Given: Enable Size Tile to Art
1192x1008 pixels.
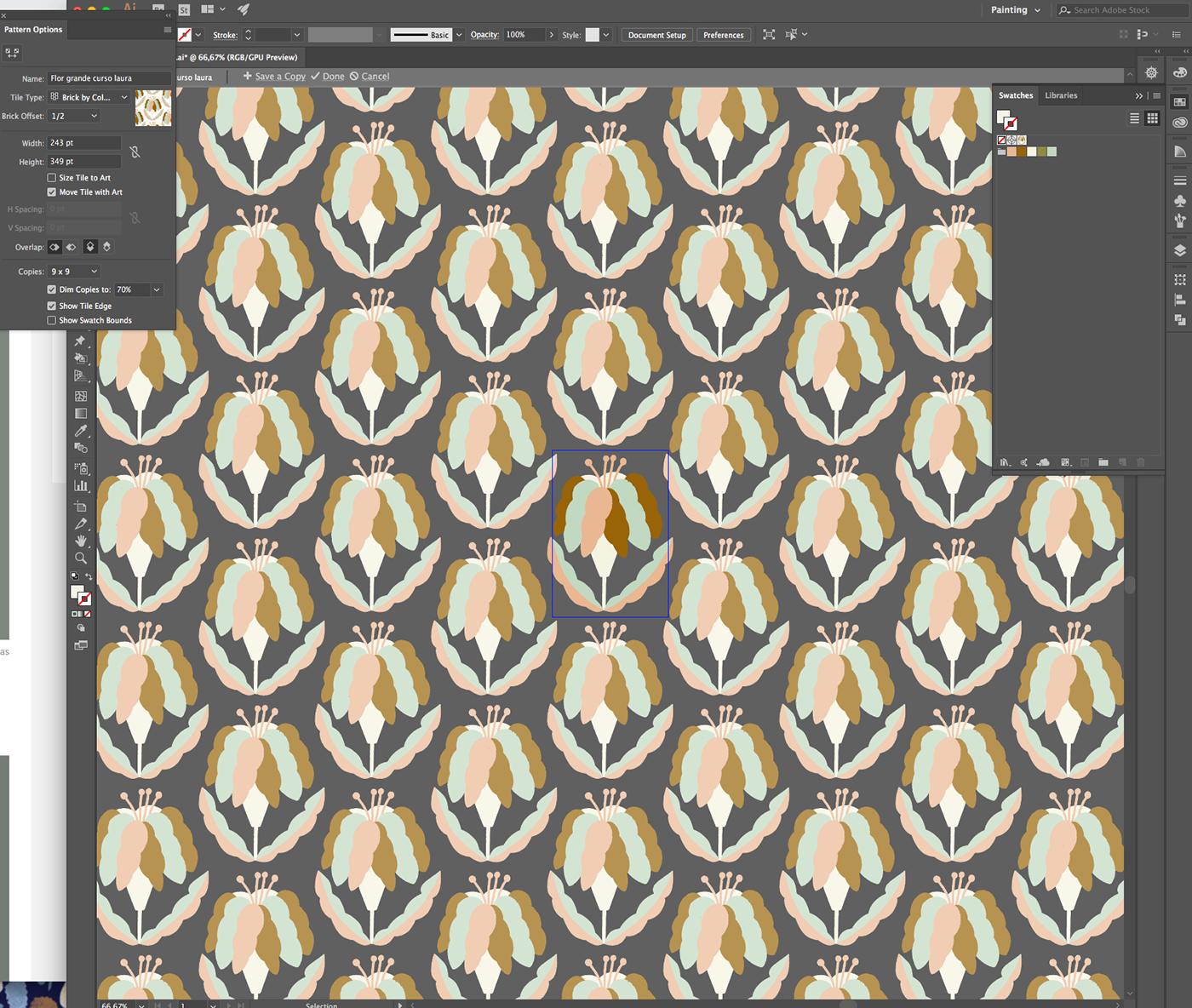Looking at the screenshot, I should coord(52,178).
